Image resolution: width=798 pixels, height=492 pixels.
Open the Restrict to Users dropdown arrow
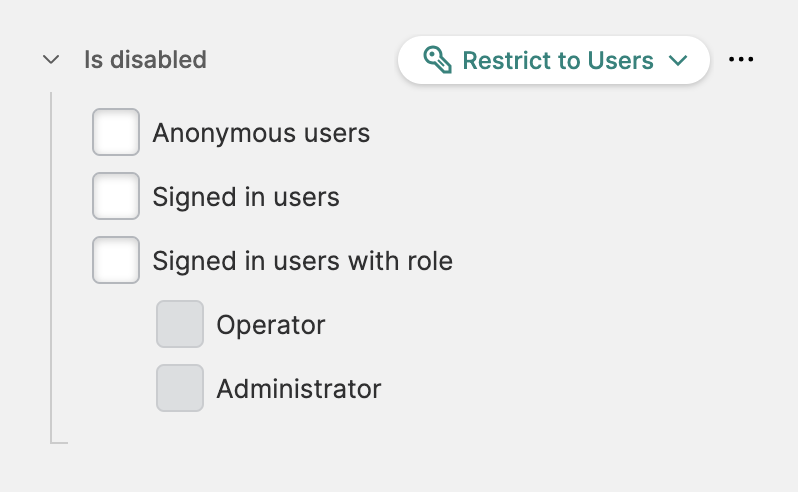[x=678, y=60]
